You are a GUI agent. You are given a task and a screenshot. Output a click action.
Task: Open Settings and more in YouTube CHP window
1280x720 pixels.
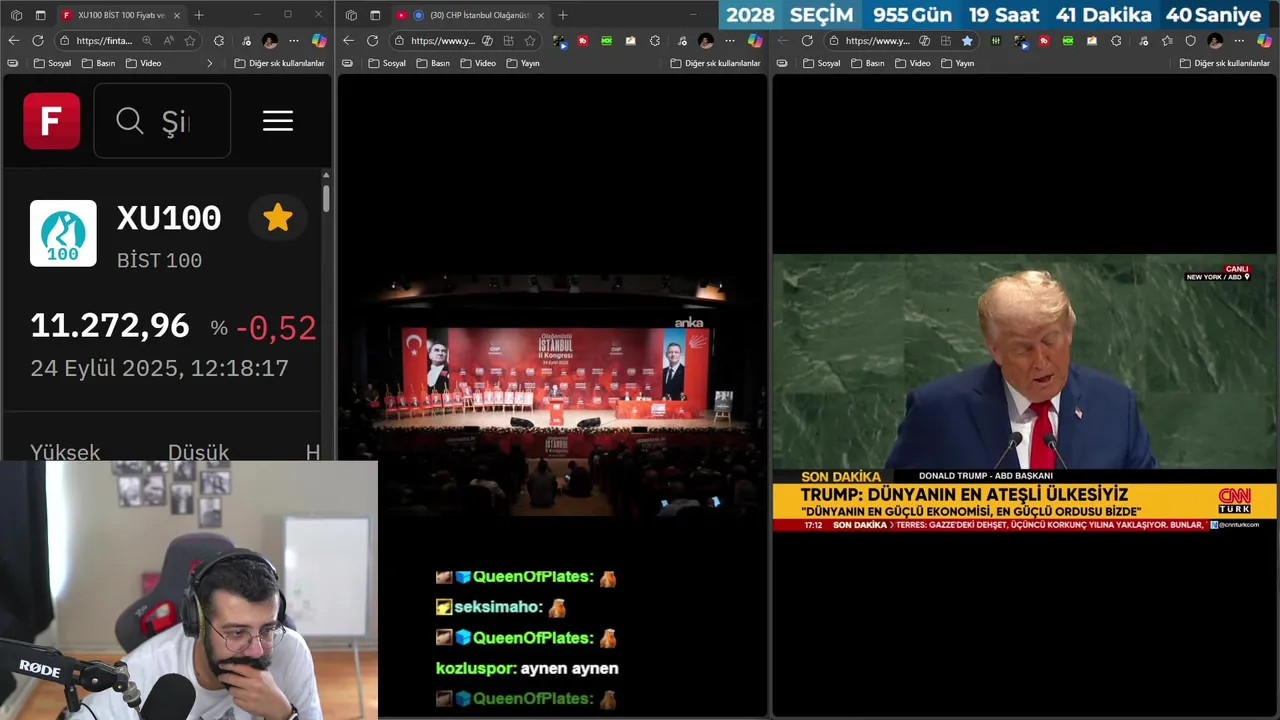[x=730, y=40]
